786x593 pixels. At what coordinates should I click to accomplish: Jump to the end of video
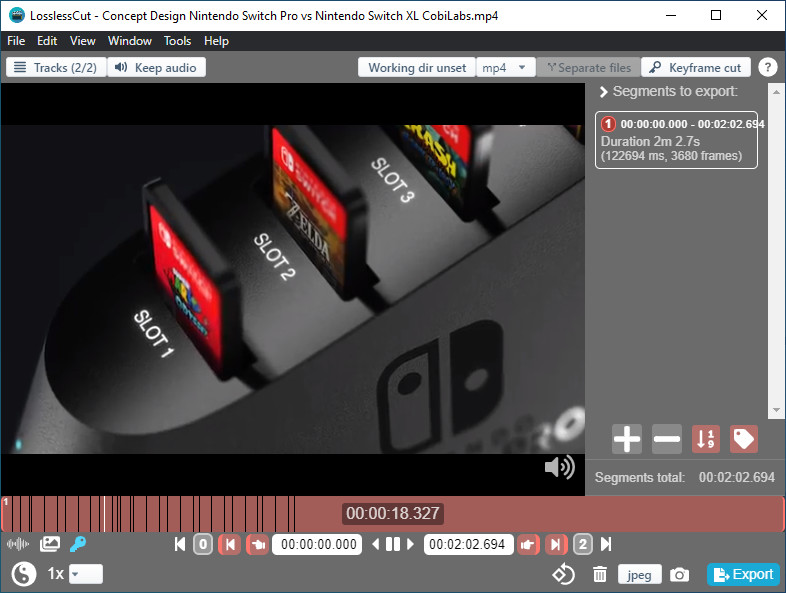pos(606,544)
